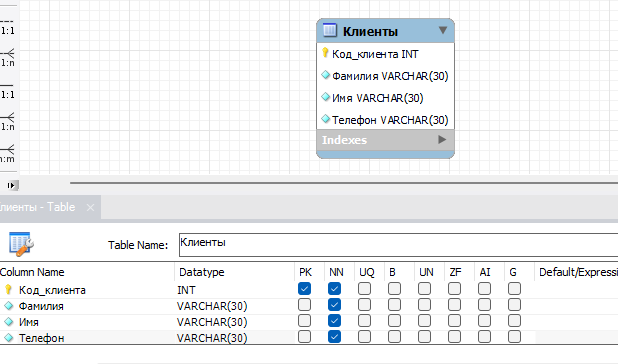Toggle the sidebar panel arrow button below the toolbar
Viewport: 618px width, 364px height.
12,185
